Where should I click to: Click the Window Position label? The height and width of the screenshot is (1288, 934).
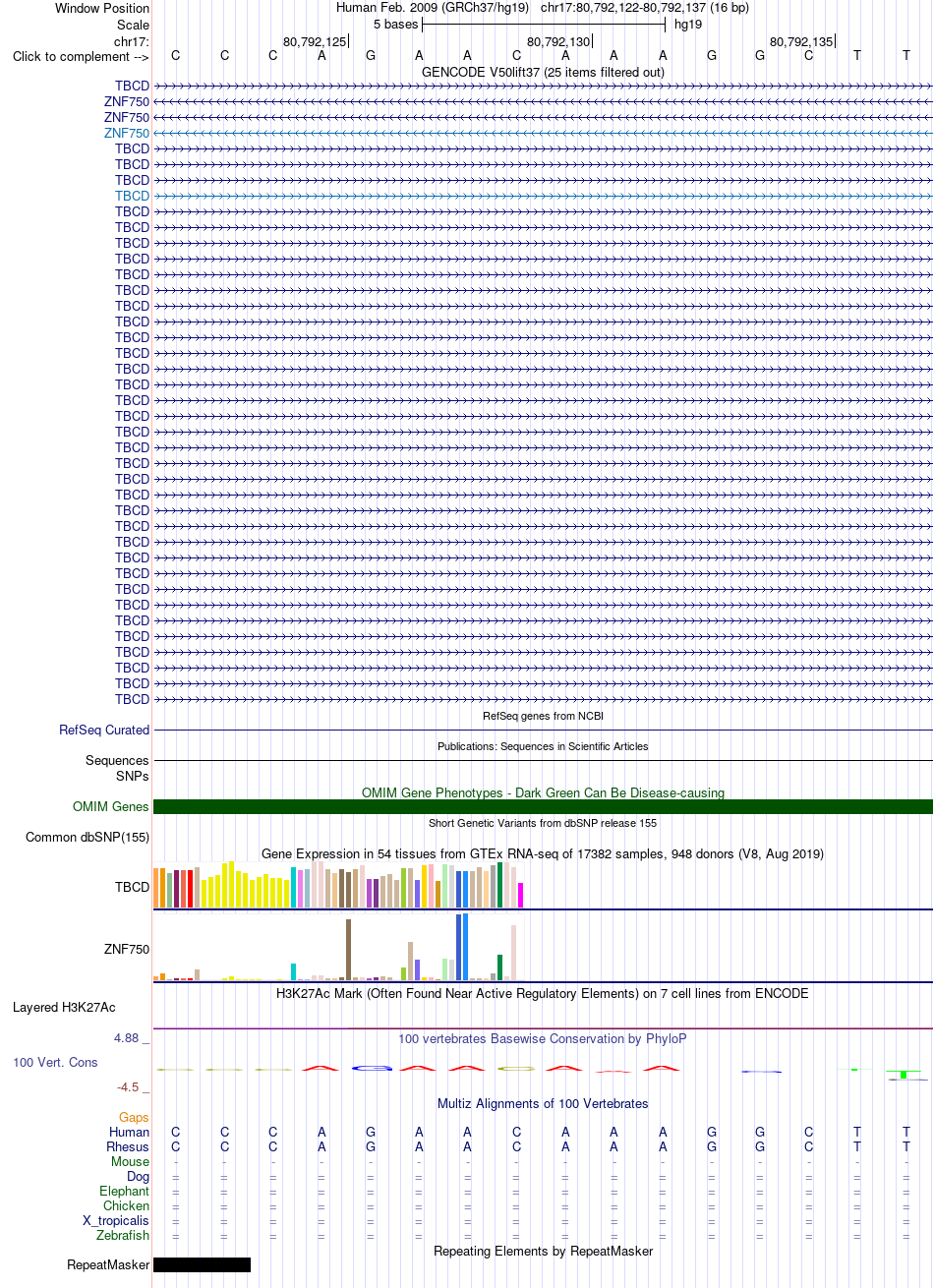pyautogui.click(x=102, y=8)
